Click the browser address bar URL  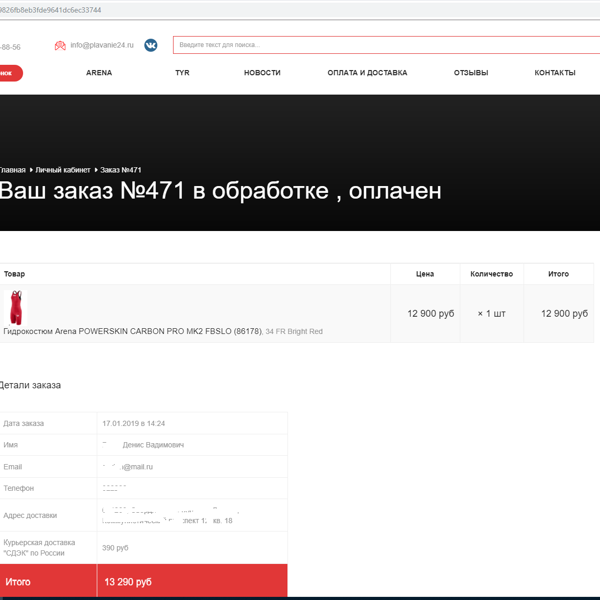pyautogui.click(x=51, y=10)
